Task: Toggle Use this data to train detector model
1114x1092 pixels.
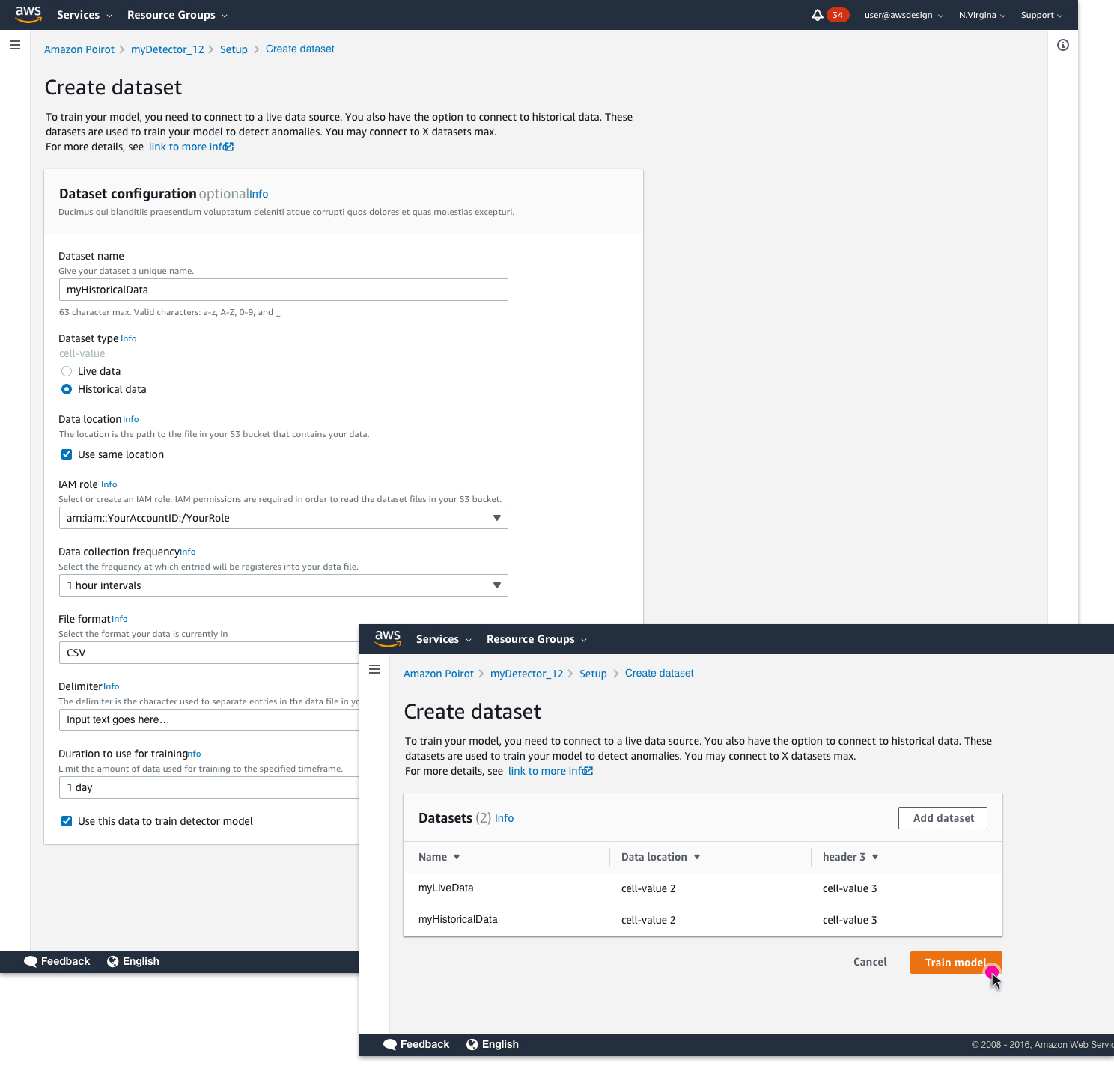Action: tap(67, 821)
